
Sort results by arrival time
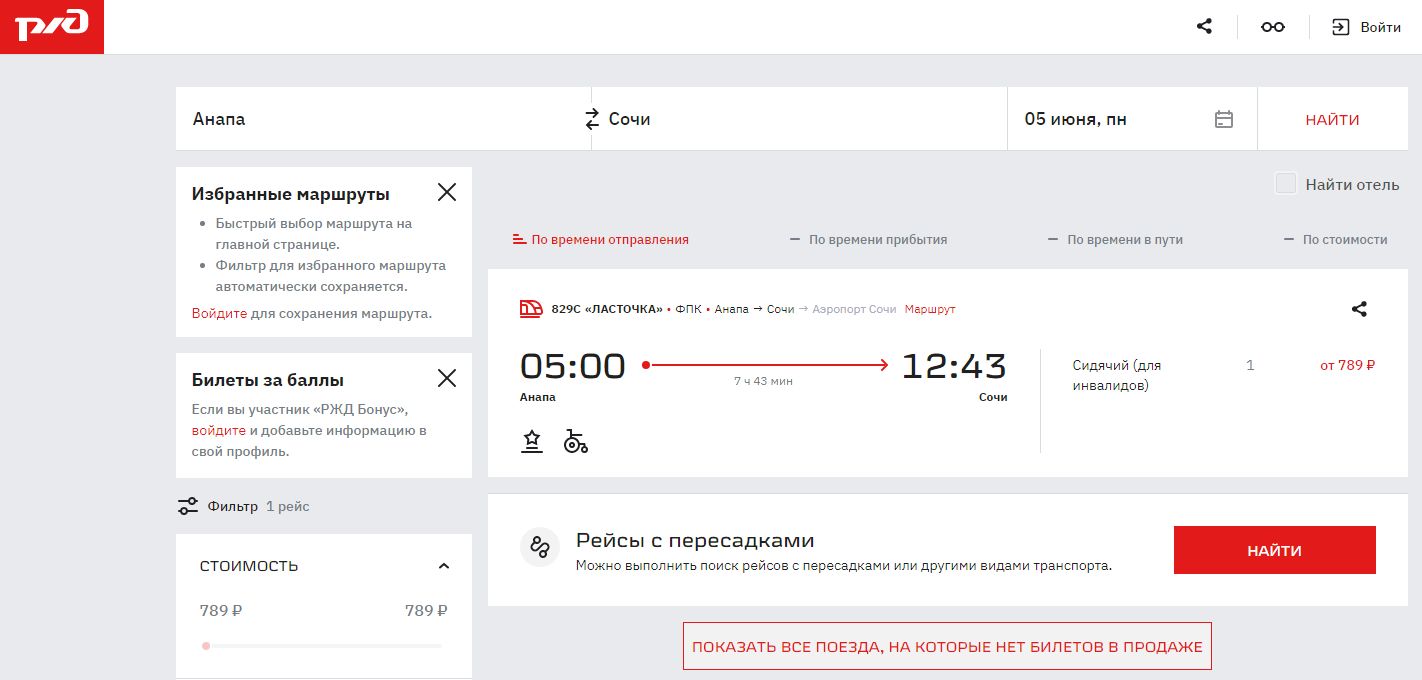point(868,240)
